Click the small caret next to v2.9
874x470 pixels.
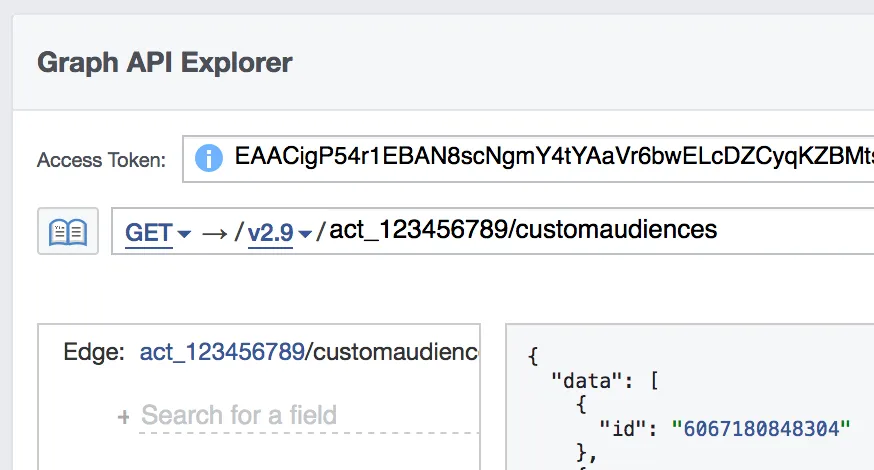305,234
